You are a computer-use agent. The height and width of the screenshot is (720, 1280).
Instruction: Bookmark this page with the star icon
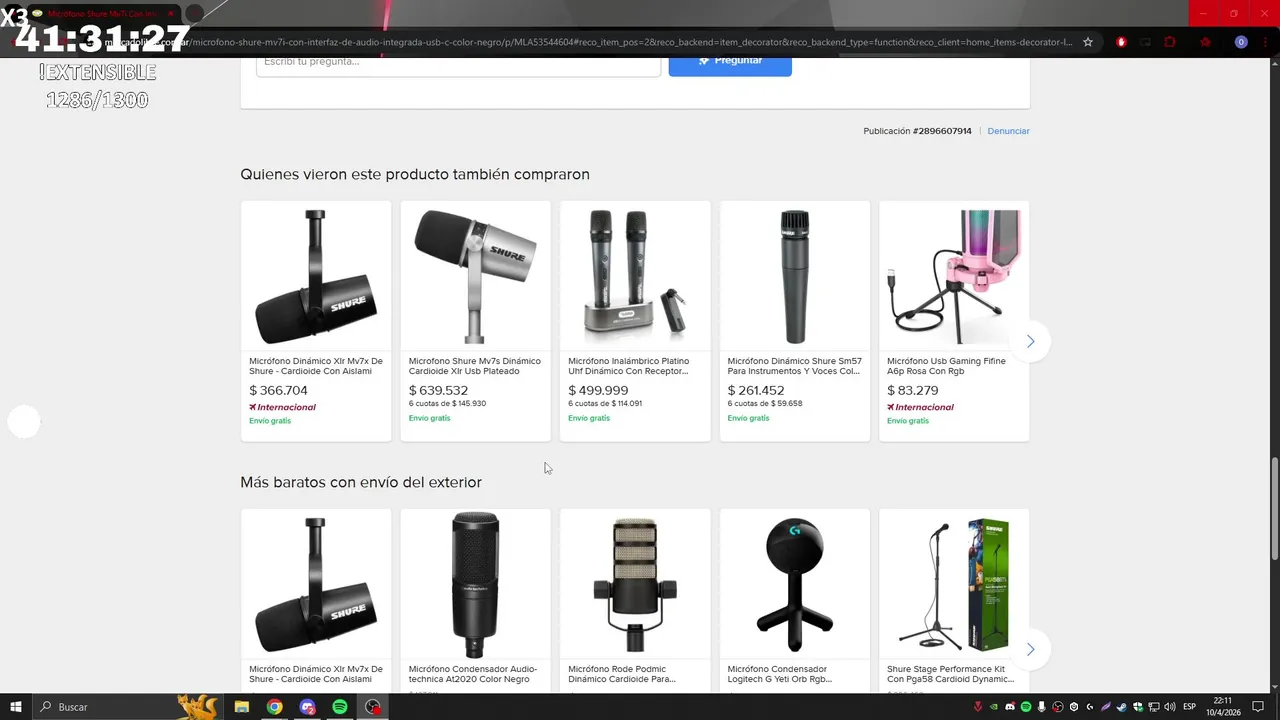click(x=1088, y=42)
